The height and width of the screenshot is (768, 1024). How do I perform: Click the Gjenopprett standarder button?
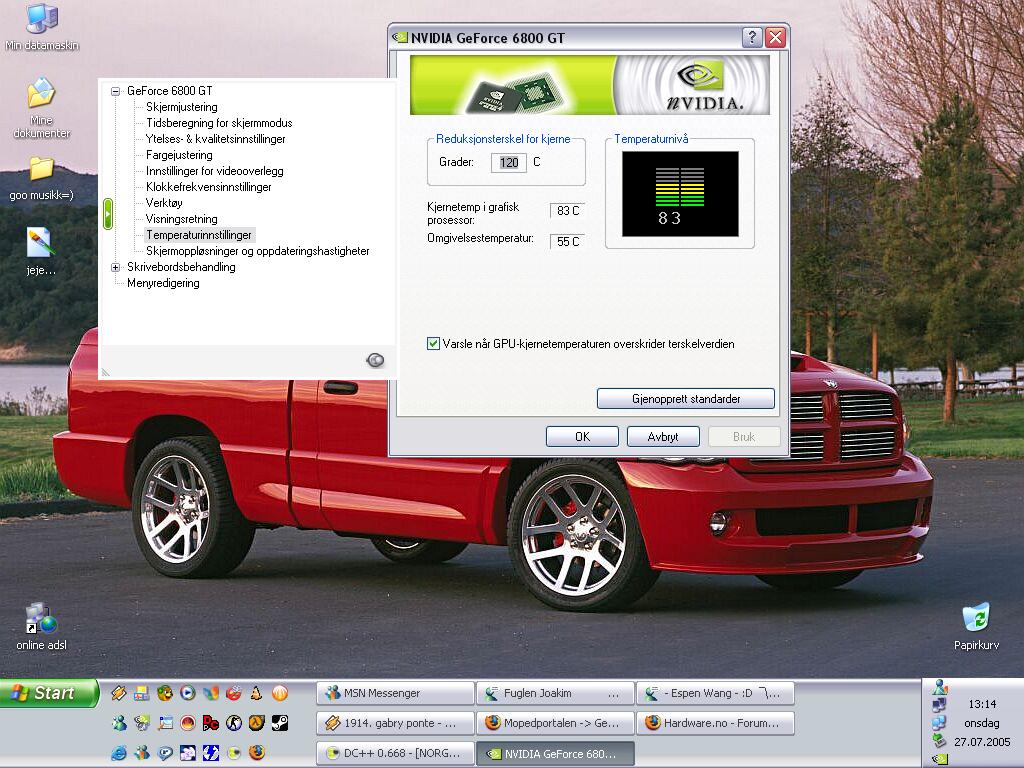[x=686, y=399]
